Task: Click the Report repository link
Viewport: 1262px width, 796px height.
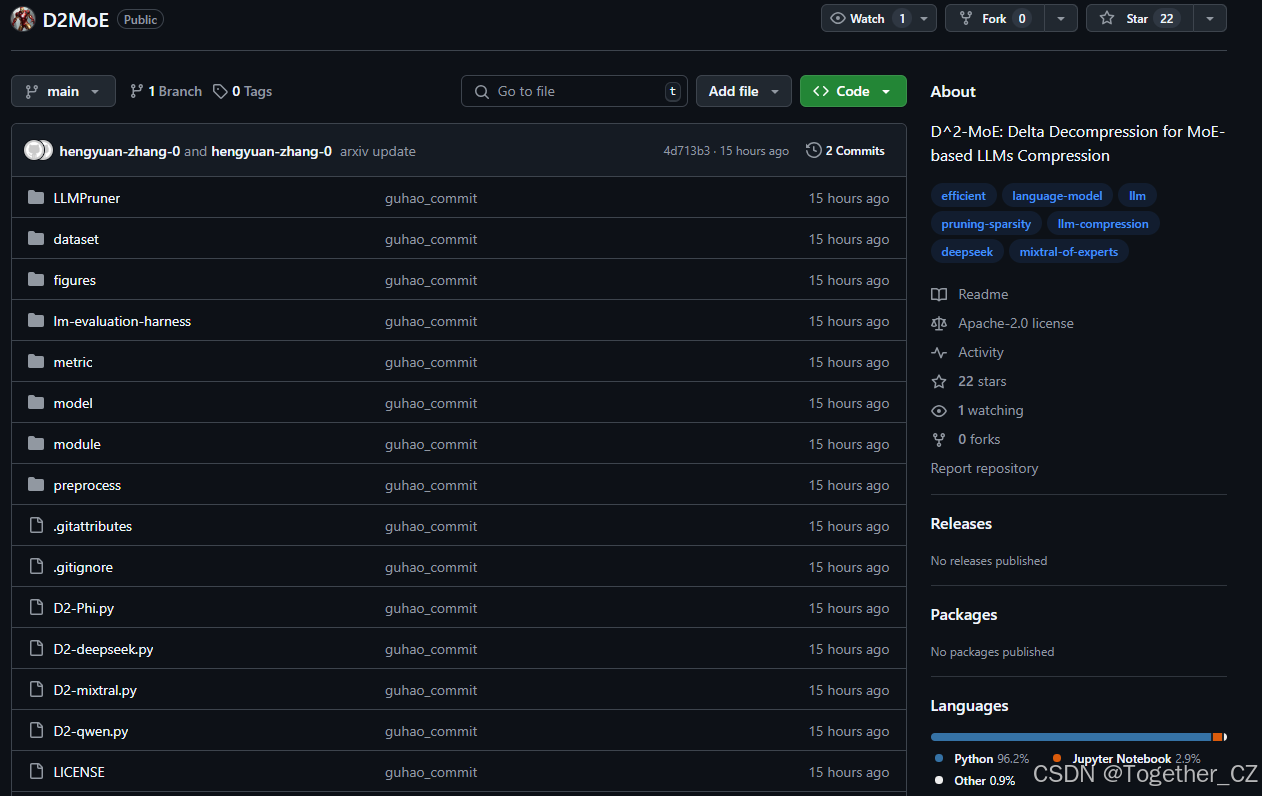Action: tap(984, 468)
